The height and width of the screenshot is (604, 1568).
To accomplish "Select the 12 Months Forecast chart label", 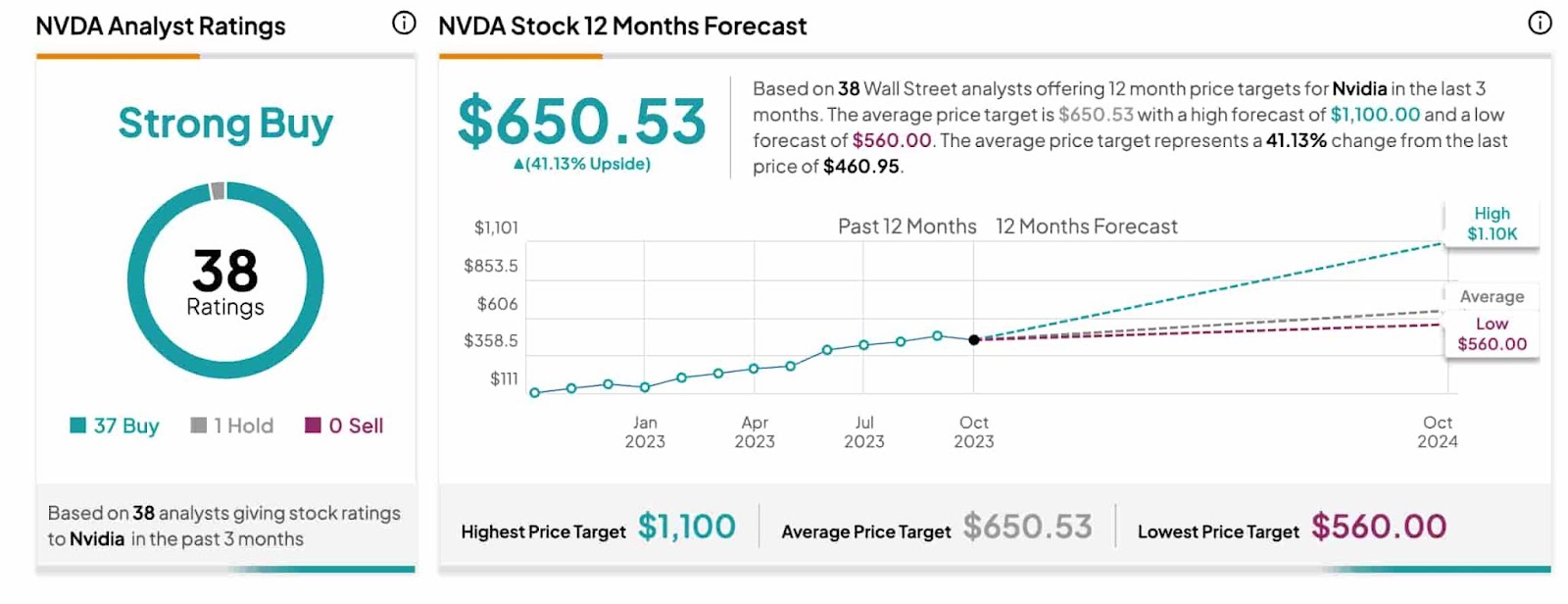I will [x=1087, y=226].
